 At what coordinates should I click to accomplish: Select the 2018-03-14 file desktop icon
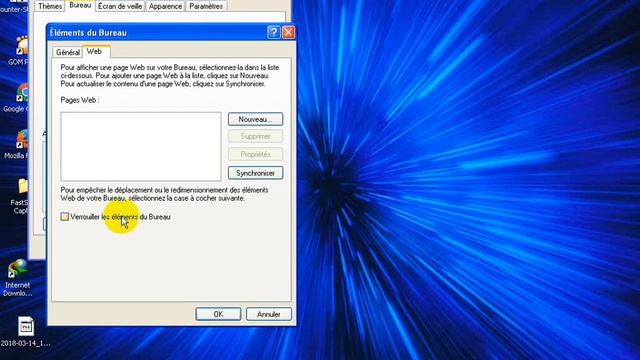coord(25,332)
